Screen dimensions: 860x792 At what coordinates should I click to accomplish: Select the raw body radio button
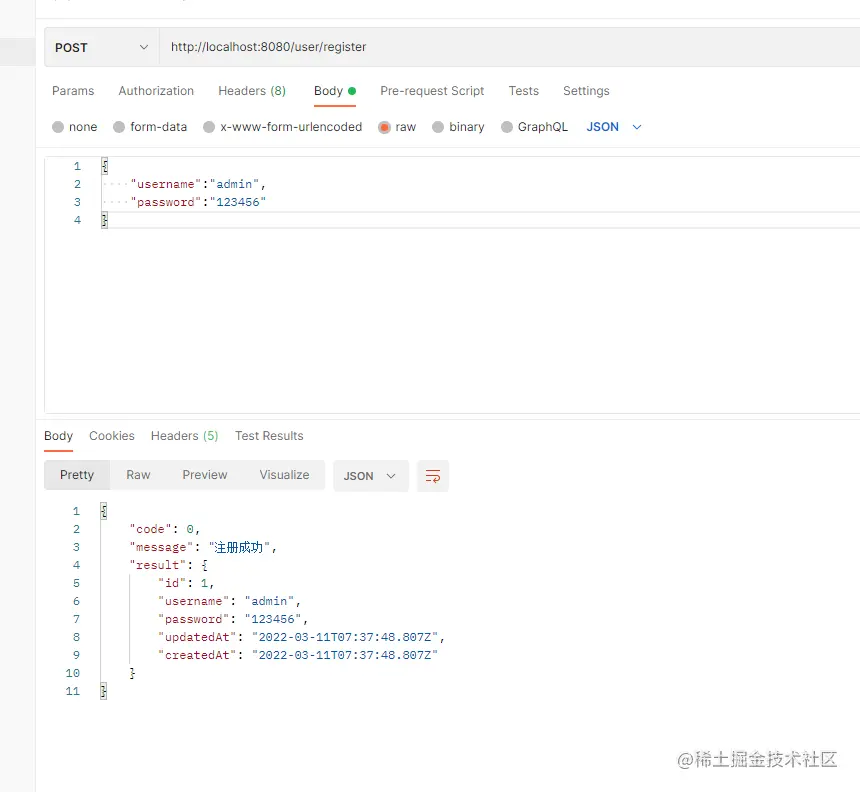click(384, 127)
